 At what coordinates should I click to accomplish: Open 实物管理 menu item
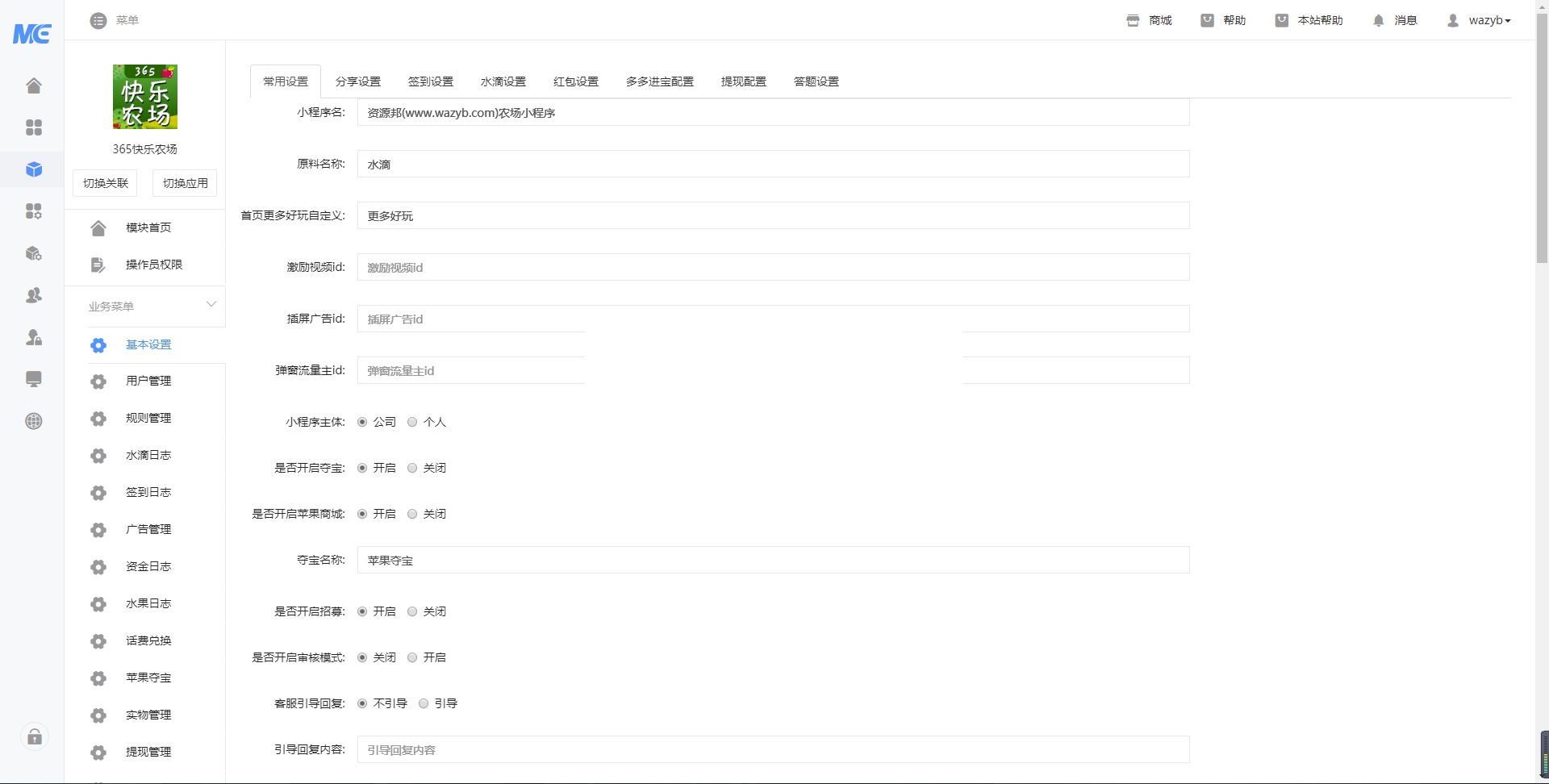[148, 715]
